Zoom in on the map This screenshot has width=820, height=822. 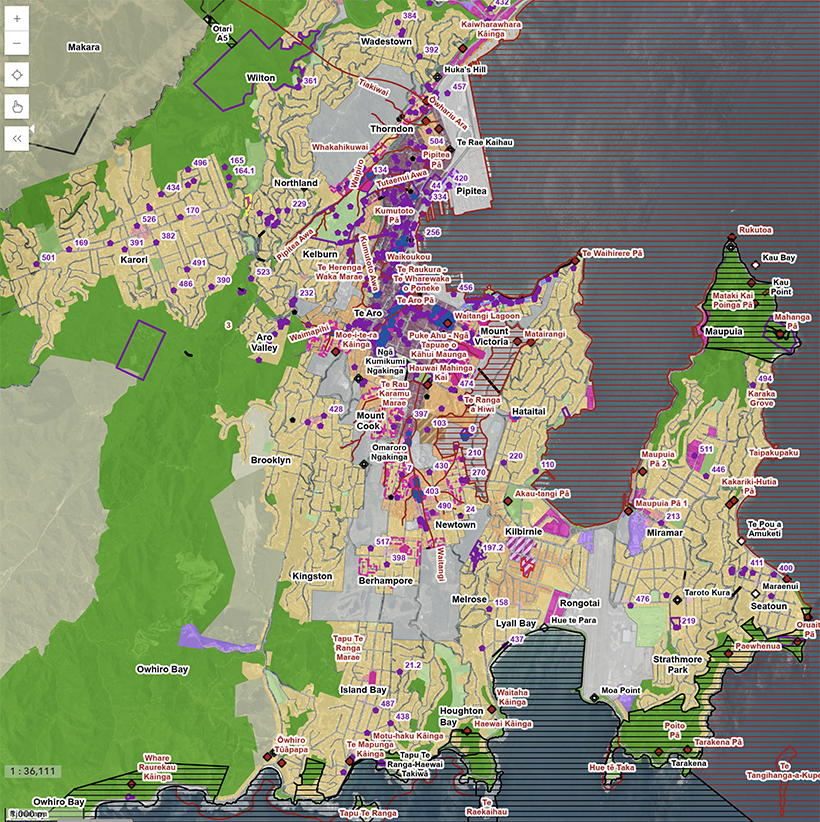pyautogui.click(x=16, y=19)
